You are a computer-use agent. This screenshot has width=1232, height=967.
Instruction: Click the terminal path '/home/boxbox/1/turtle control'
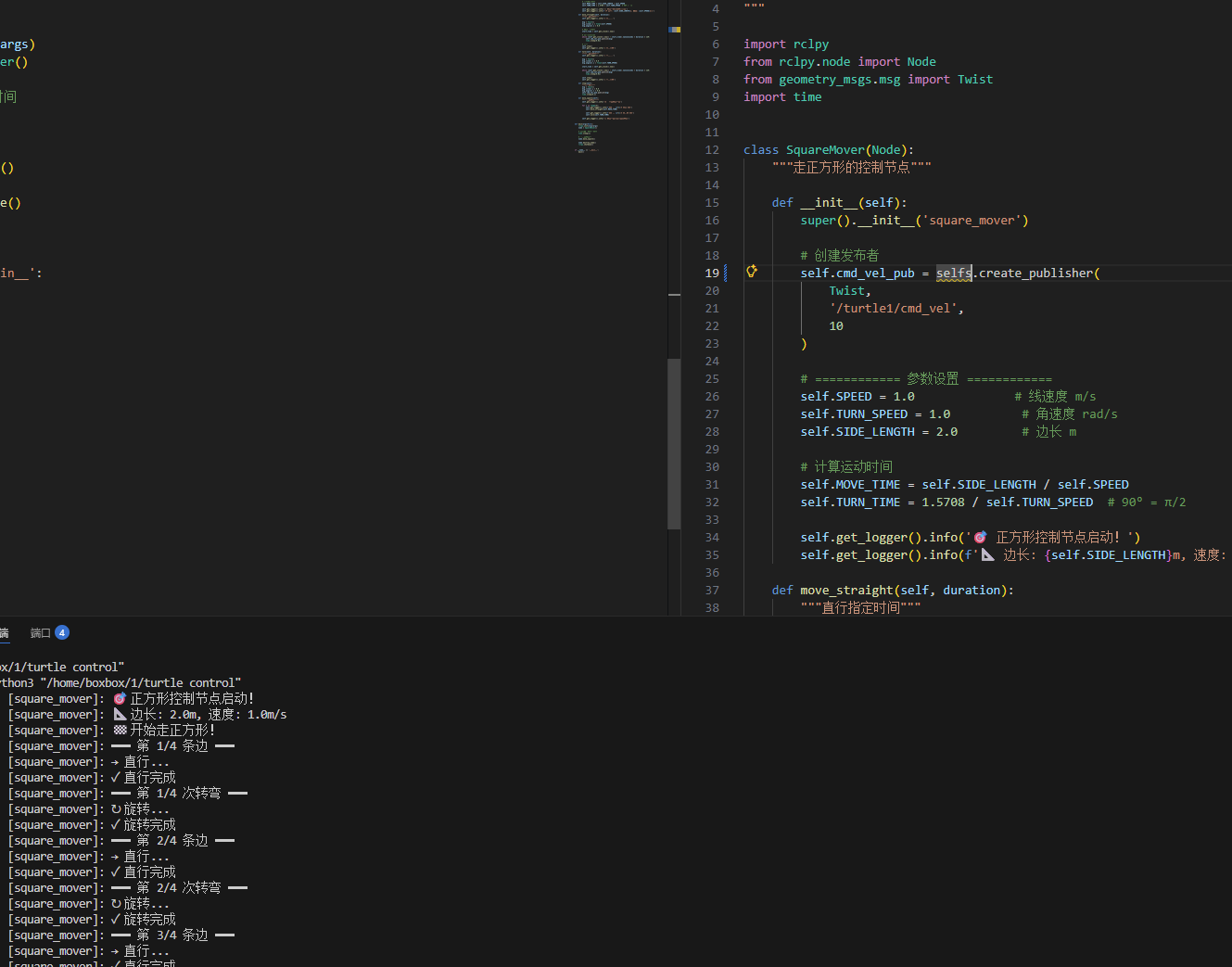(x=140, y=683)
